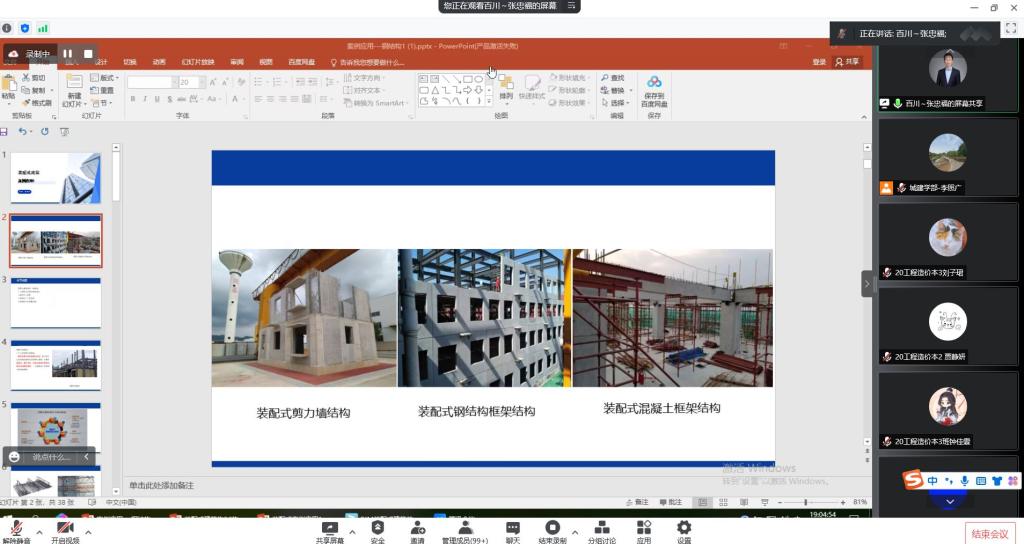
Task: Open the 百度网盘 ribbon tab
Action: [x=302, y=62]
